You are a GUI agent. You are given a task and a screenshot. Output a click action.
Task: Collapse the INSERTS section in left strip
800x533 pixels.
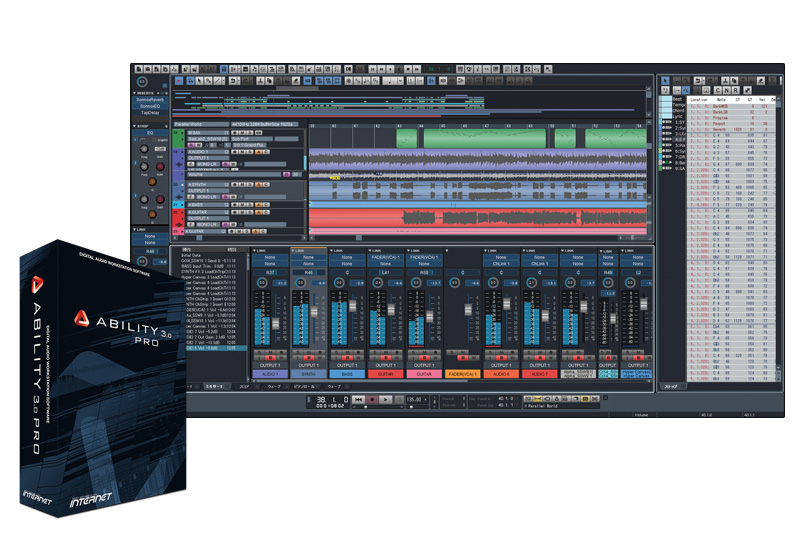(134, 93)
